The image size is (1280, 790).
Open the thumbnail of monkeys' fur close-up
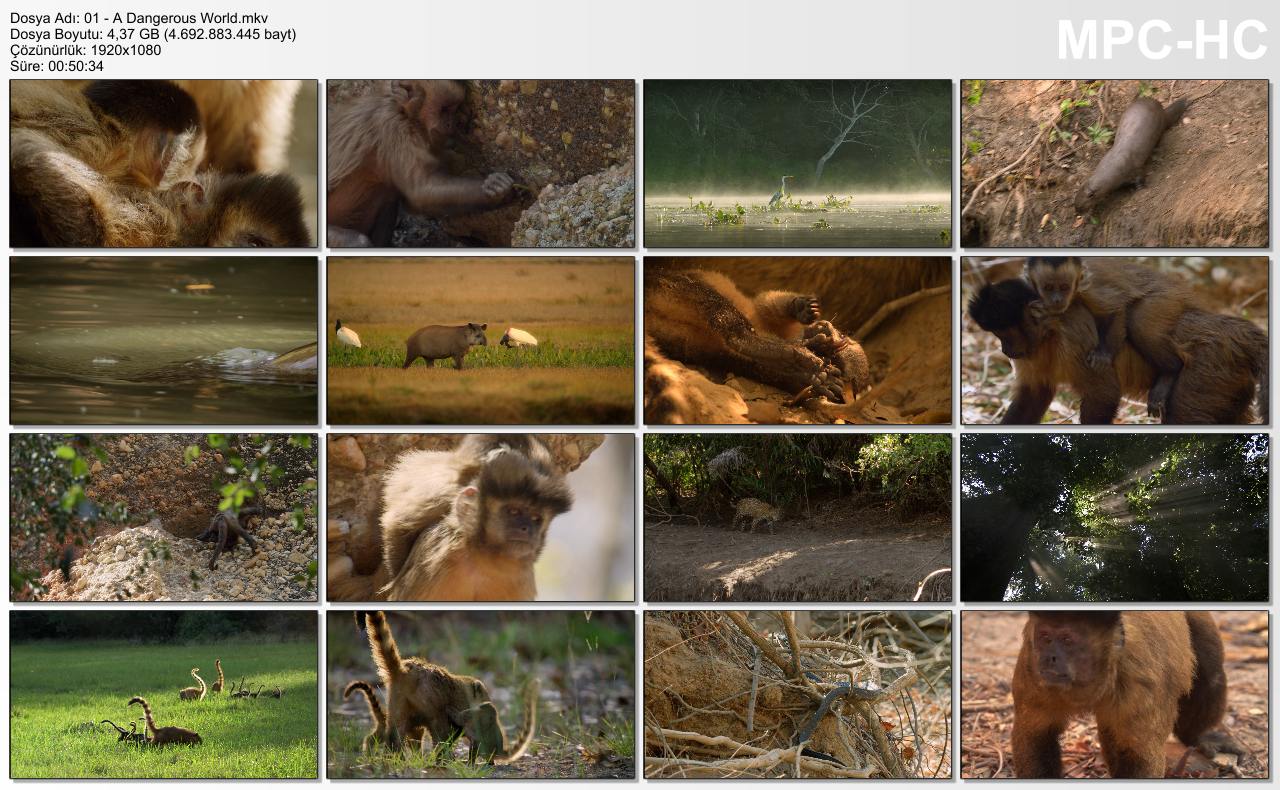click(x=164, y=164)
